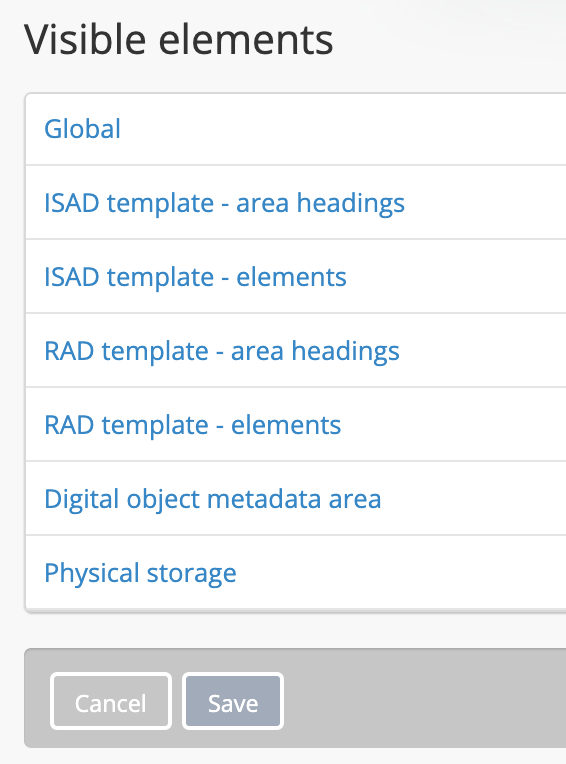Choose the RAD area headings row
Screen dimensions: 566x764
pos(296,350)
